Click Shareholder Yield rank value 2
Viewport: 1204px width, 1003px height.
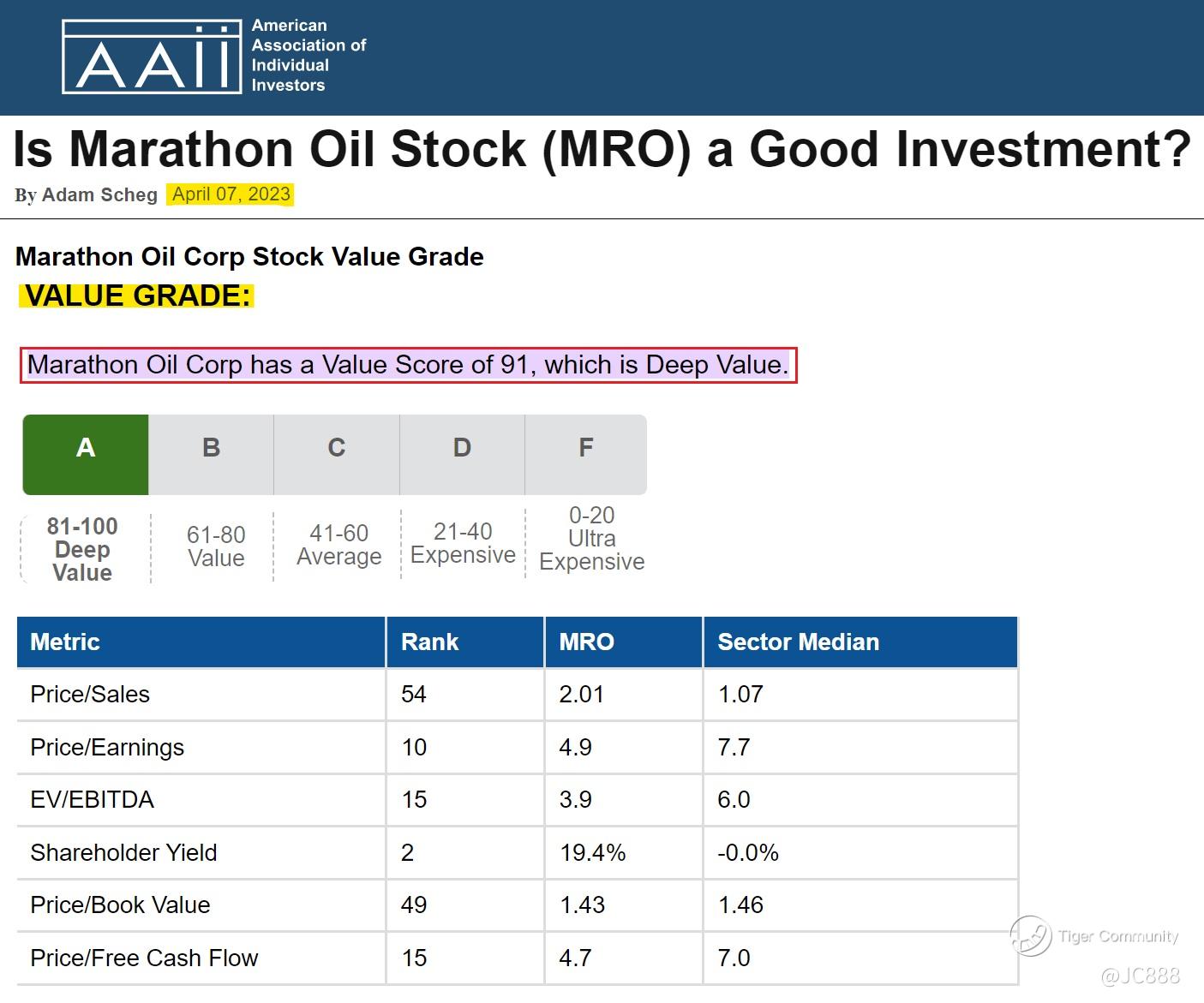pyautogui.click(x=408, y=853)
